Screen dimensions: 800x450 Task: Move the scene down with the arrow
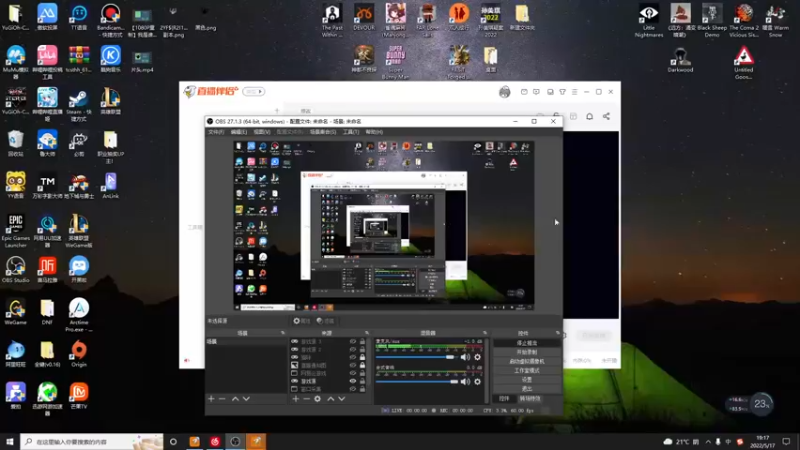click(246, 399)
